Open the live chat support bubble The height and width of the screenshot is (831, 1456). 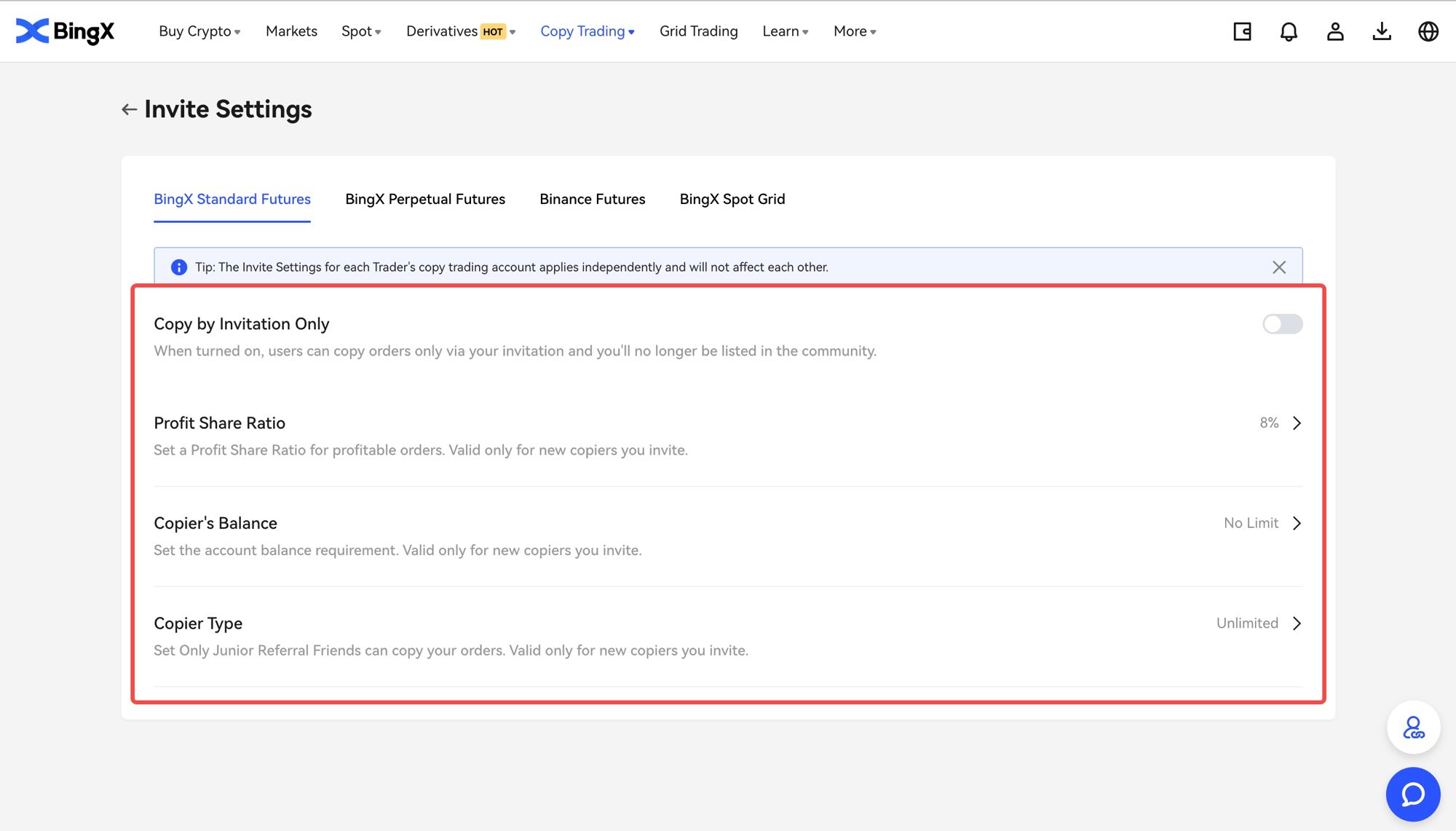tap(1413, 794)
